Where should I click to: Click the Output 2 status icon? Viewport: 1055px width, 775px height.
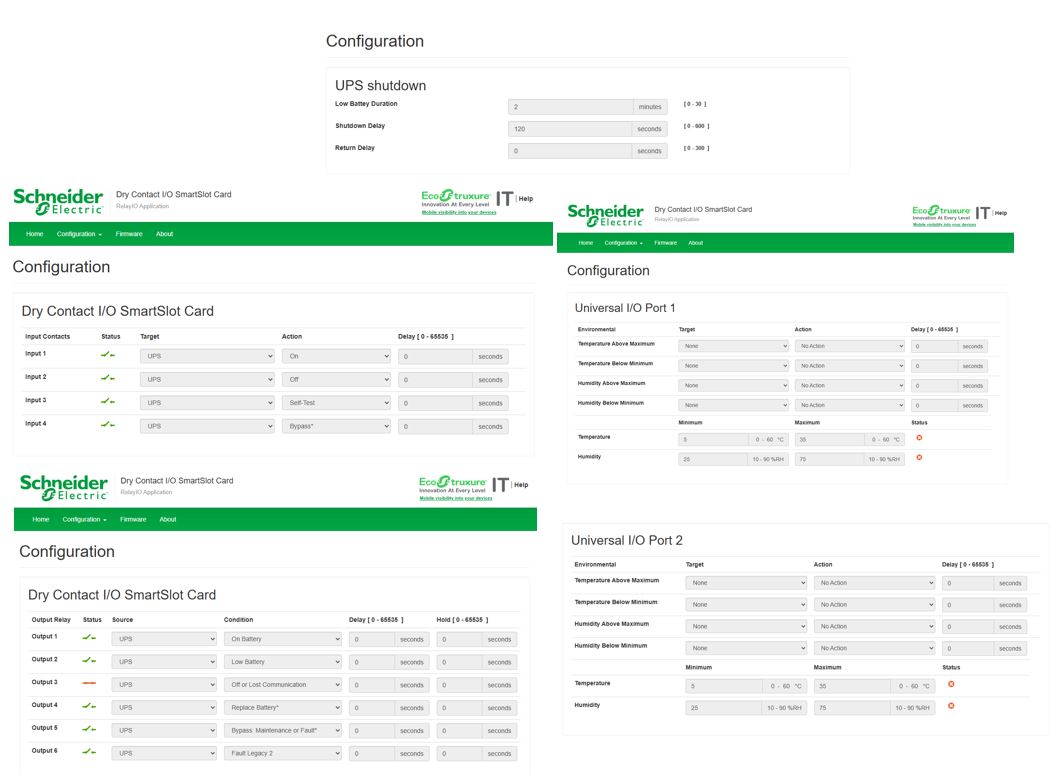tap(89, 660)
